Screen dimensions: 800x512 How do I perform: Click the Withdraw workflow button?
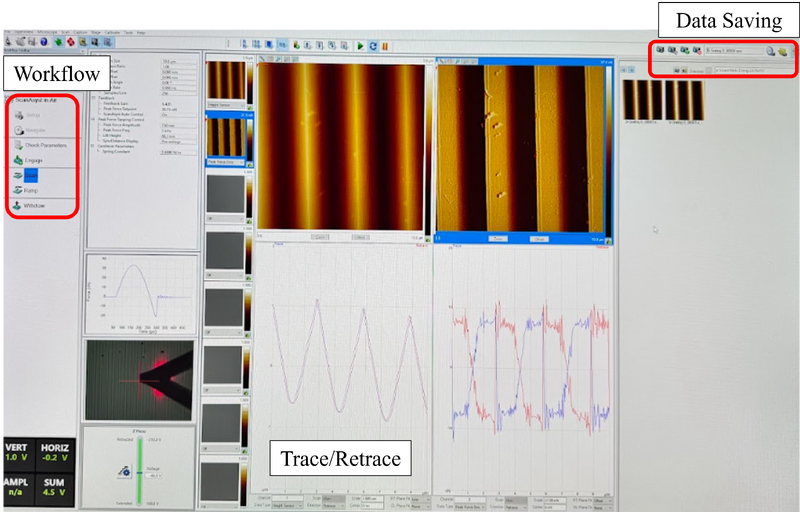pyautogui.click(x=36, y=206)
